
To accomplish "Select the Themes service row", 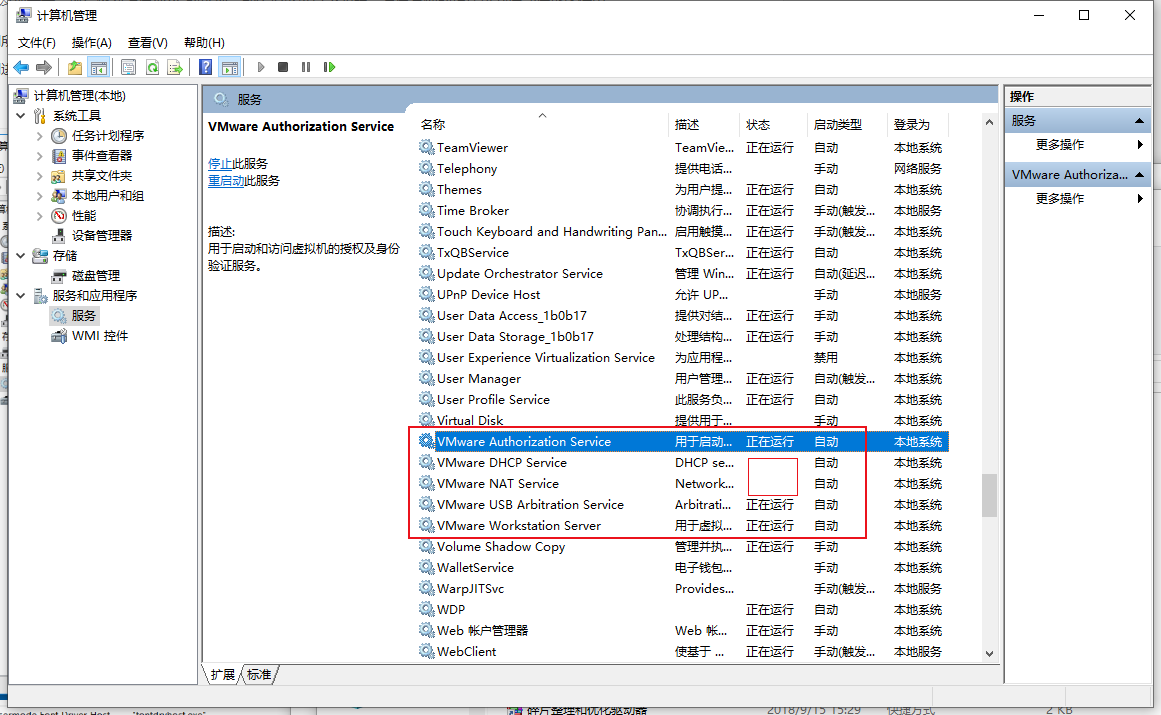I will click(681, 189).
